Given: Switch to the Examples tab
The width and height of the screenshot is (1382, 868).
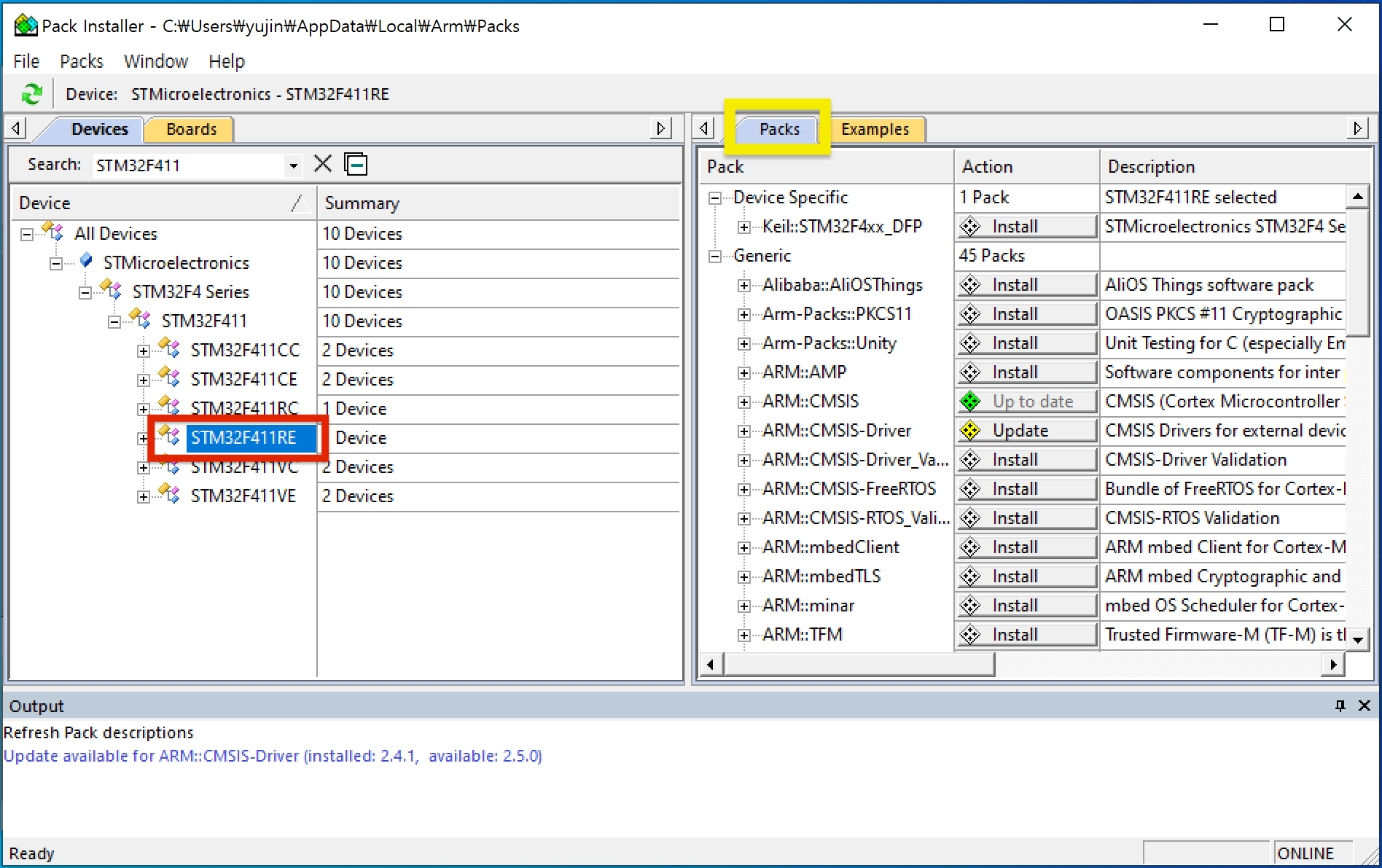Looking at the screenshot, I should [875, 129].
